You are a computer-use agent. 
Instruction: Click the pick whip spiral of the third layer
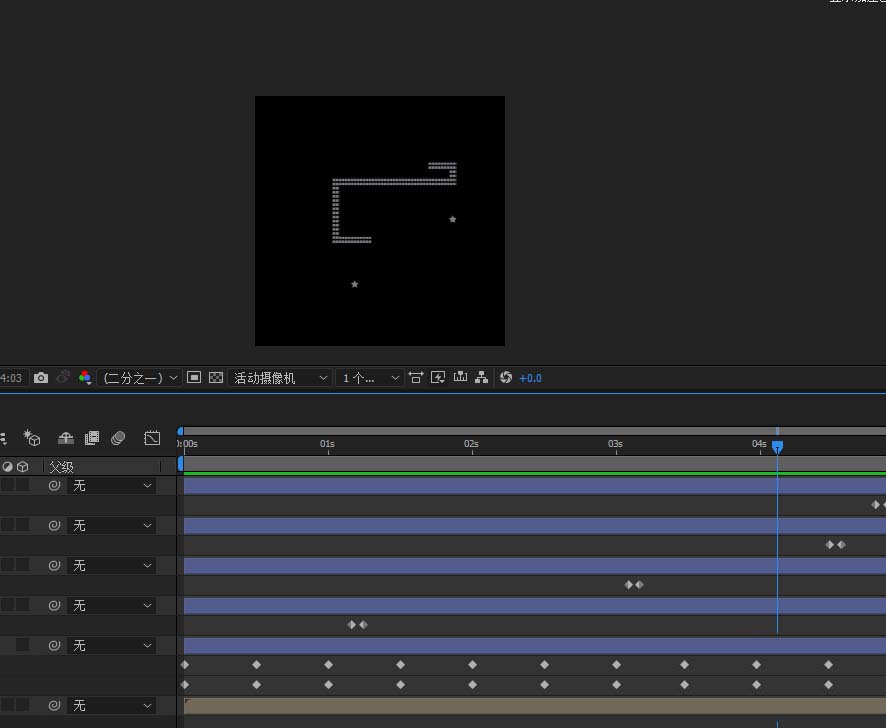pyautogui.click(x=54, y=565)
